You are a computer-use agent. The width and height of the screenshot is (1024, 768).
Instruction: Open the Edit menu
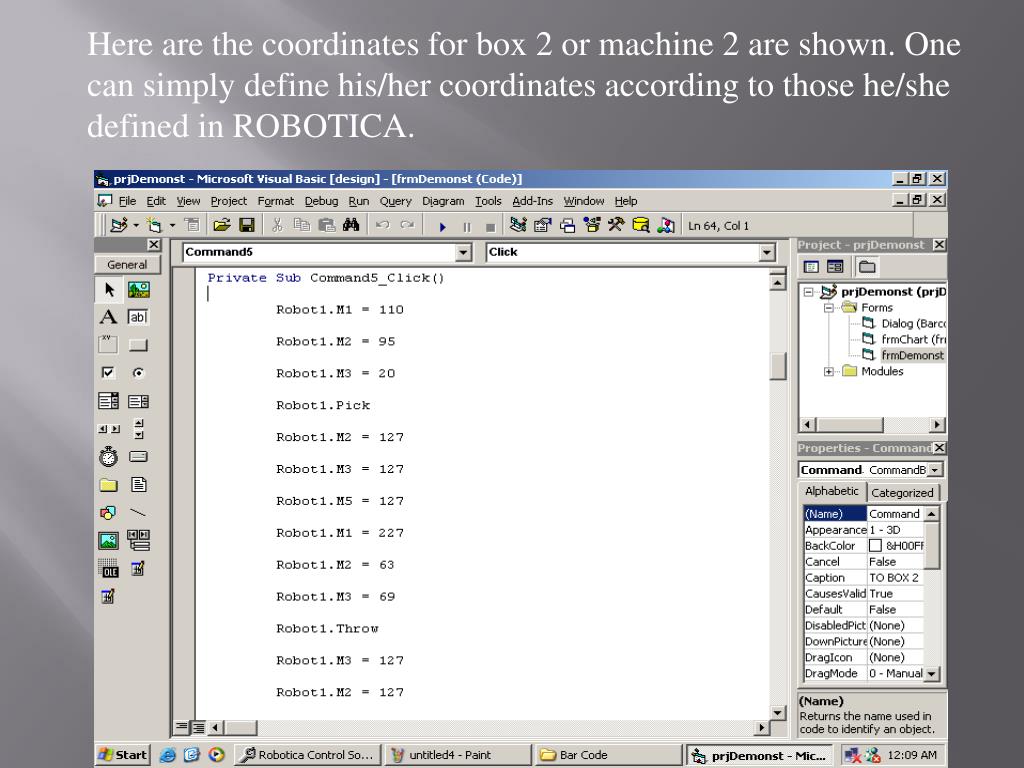pos(155,201)
